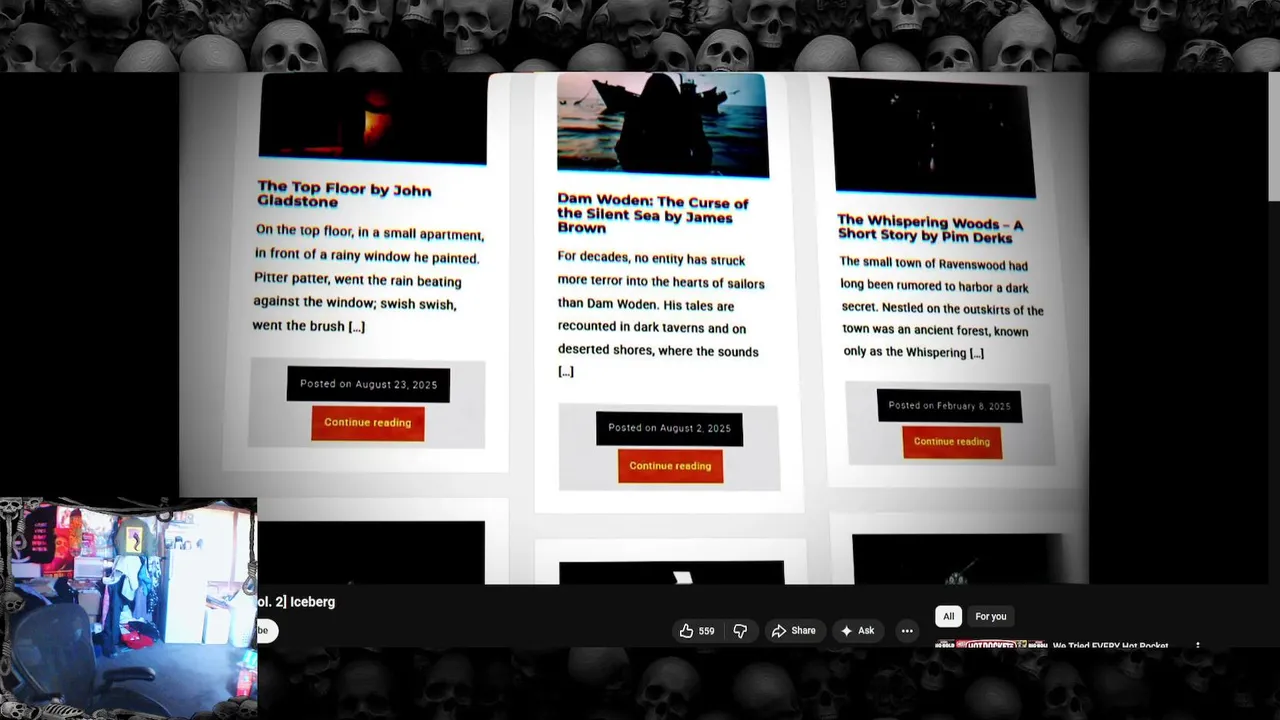Click the Ask sparkle button
Viewport: 1280px width, 720px height.
(x=857, y=631)
